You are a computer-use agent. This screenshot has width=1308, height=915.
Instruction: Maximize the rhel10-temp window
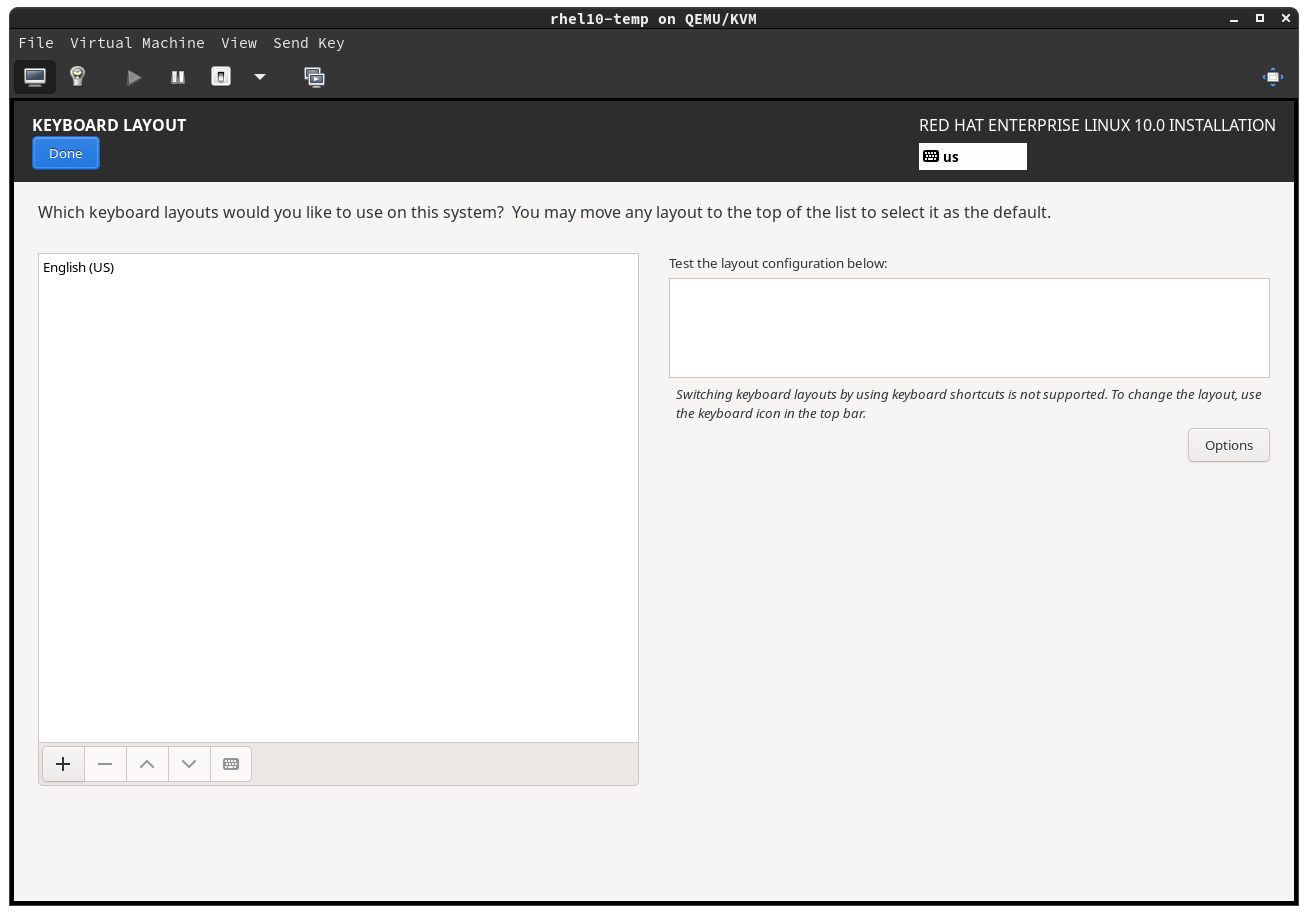pos(1260,18)
